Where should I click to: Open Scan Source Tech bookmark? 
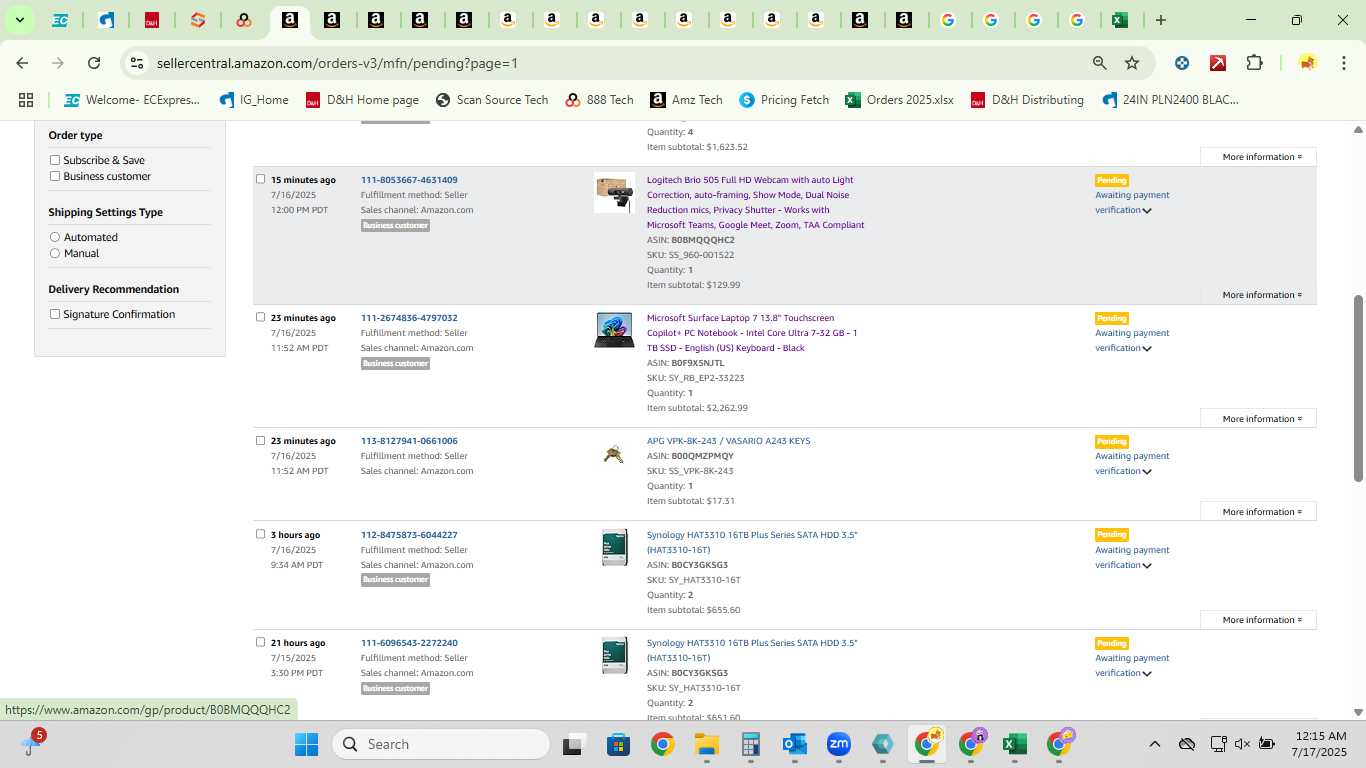pyautogui.click(x=492, y=100)
